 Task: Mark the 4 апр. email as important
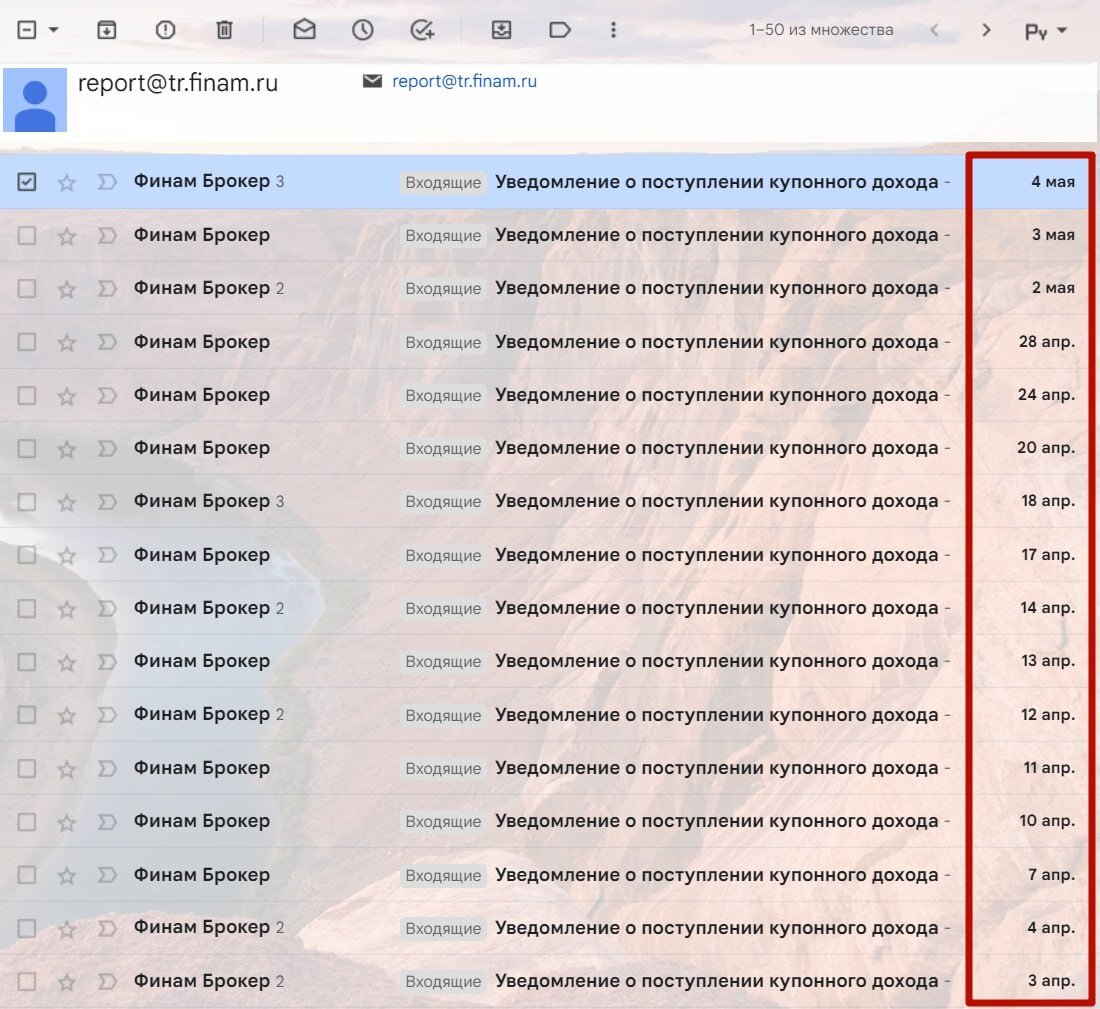[x=107, y=929]
